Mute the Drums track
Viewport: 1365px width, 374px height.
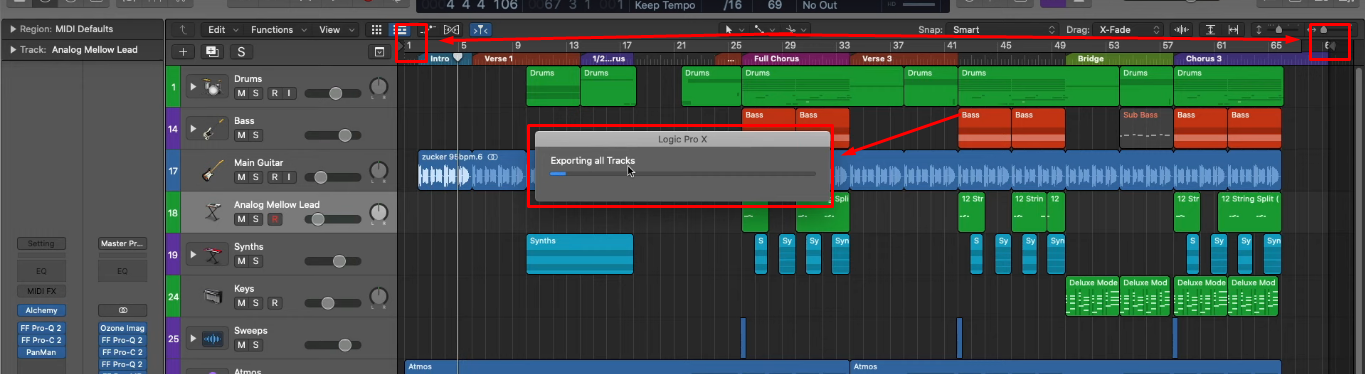(x=241, y=93)
